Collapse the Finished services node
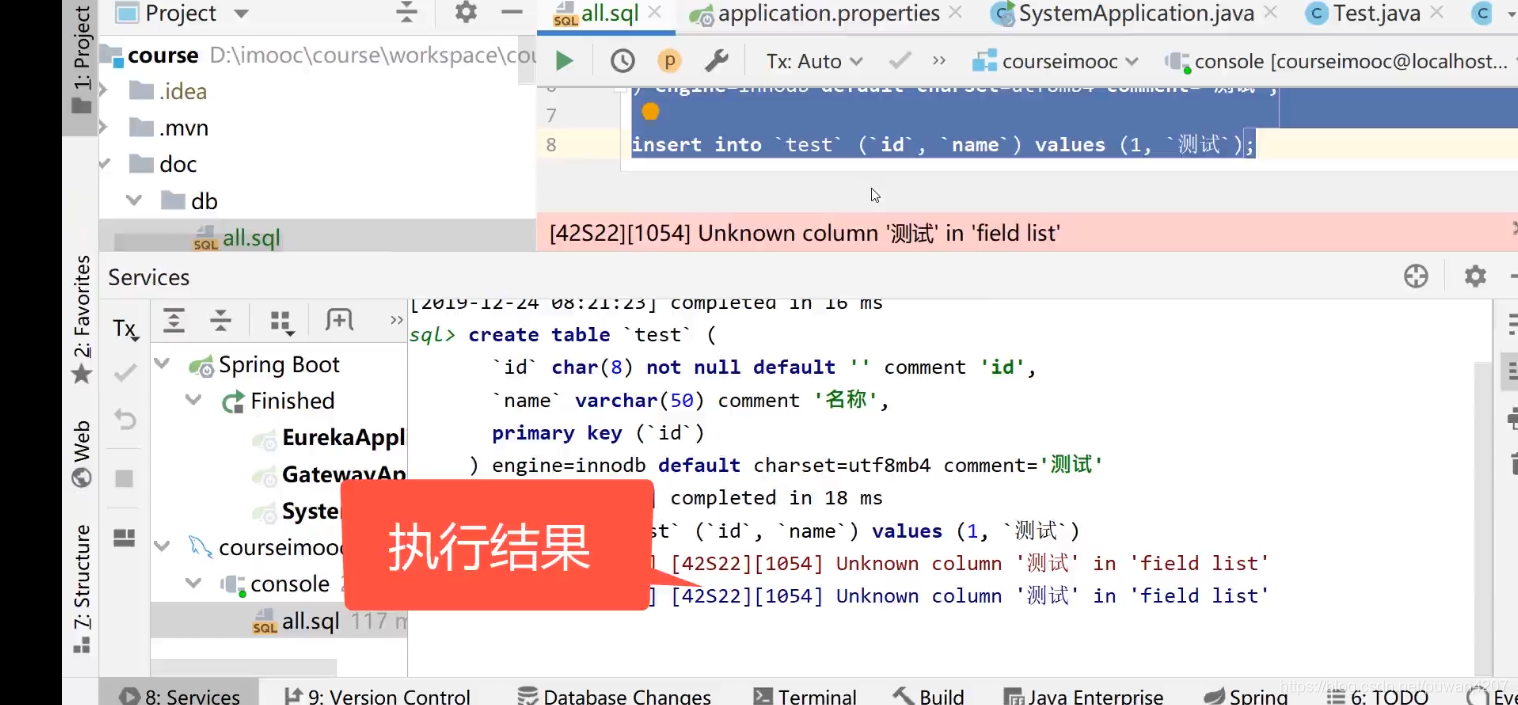 [193, 401]
